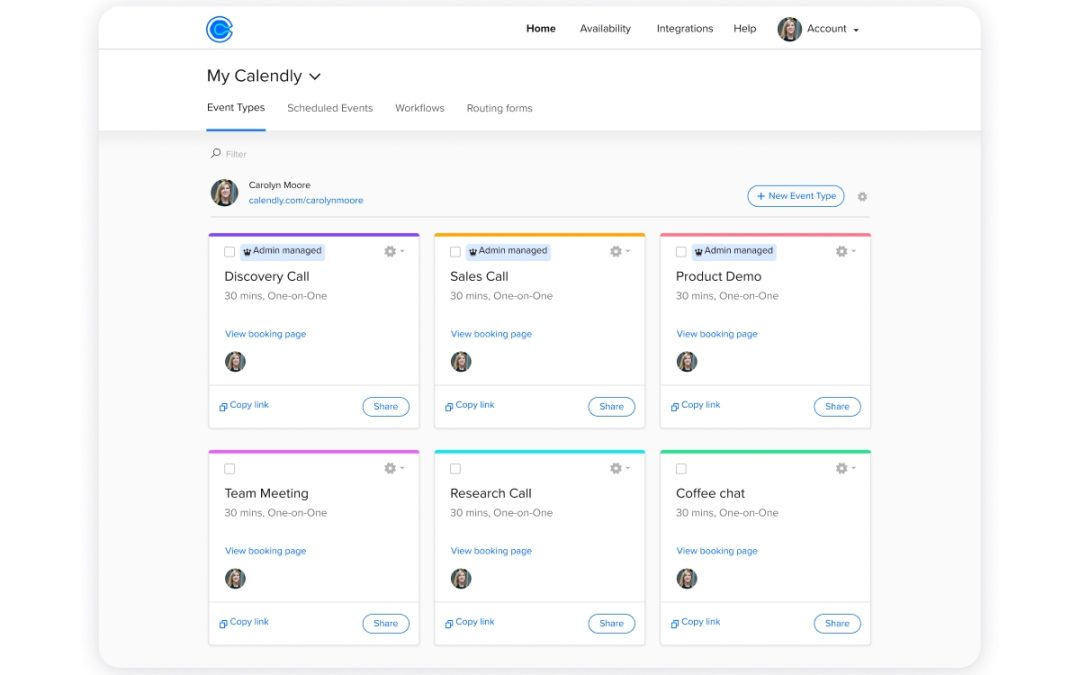This screenshot has width=1080, height=675.
Task: Select the Team Meeting checkbox
Action: pos(229,469)
